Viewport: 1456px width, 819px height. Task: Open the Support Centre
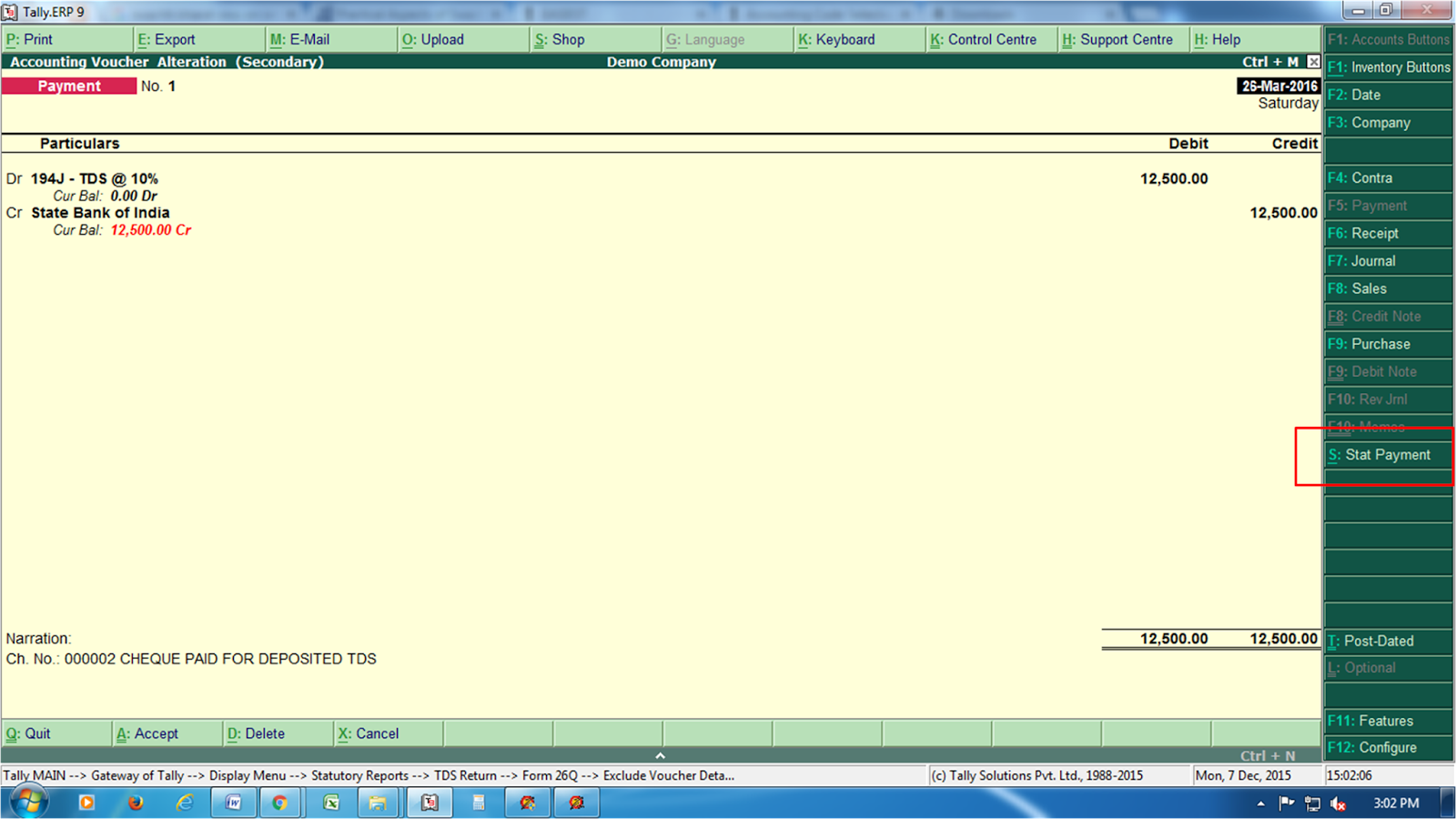[x=1121, y=39]
